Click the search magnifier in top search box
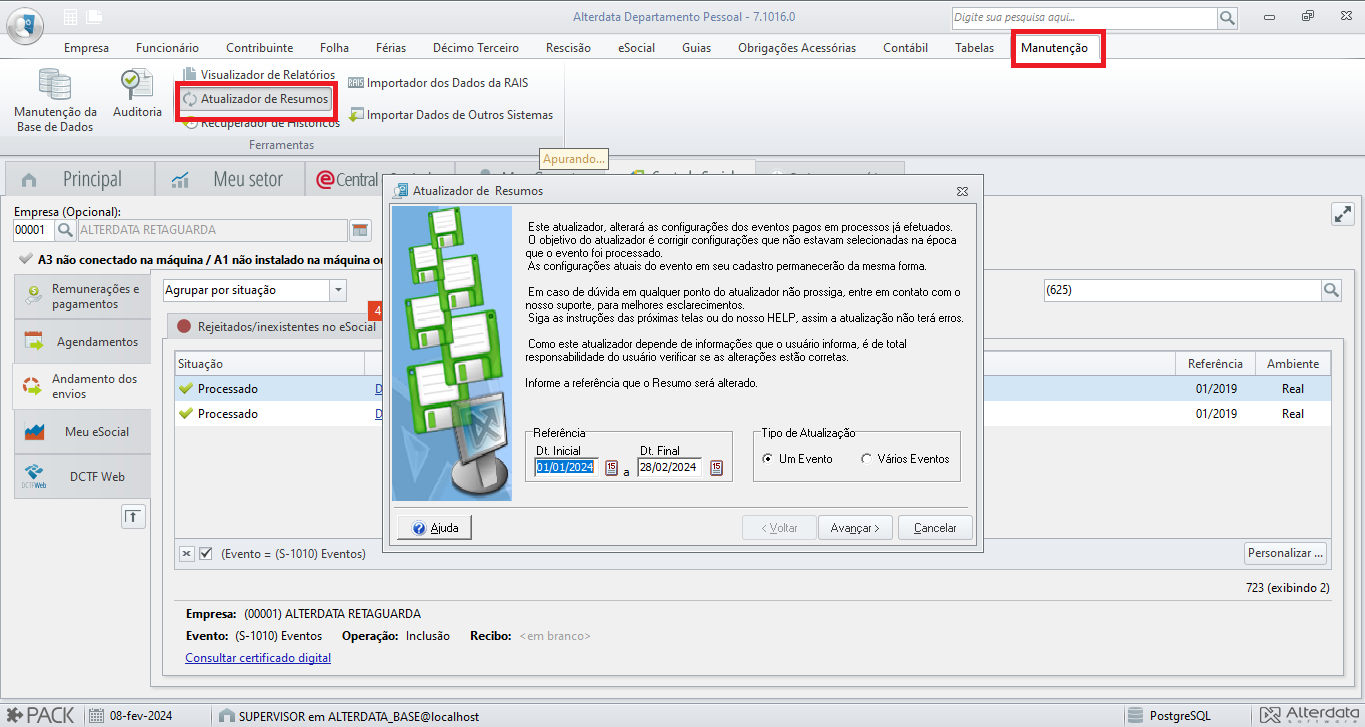 [1227, 18]
